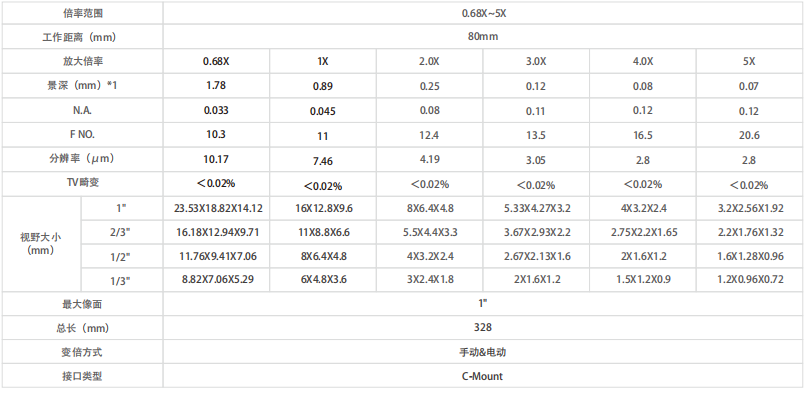Click the TV畸变 row label
This screenshot has height=393, width=806.
click(x=82, y=183)
